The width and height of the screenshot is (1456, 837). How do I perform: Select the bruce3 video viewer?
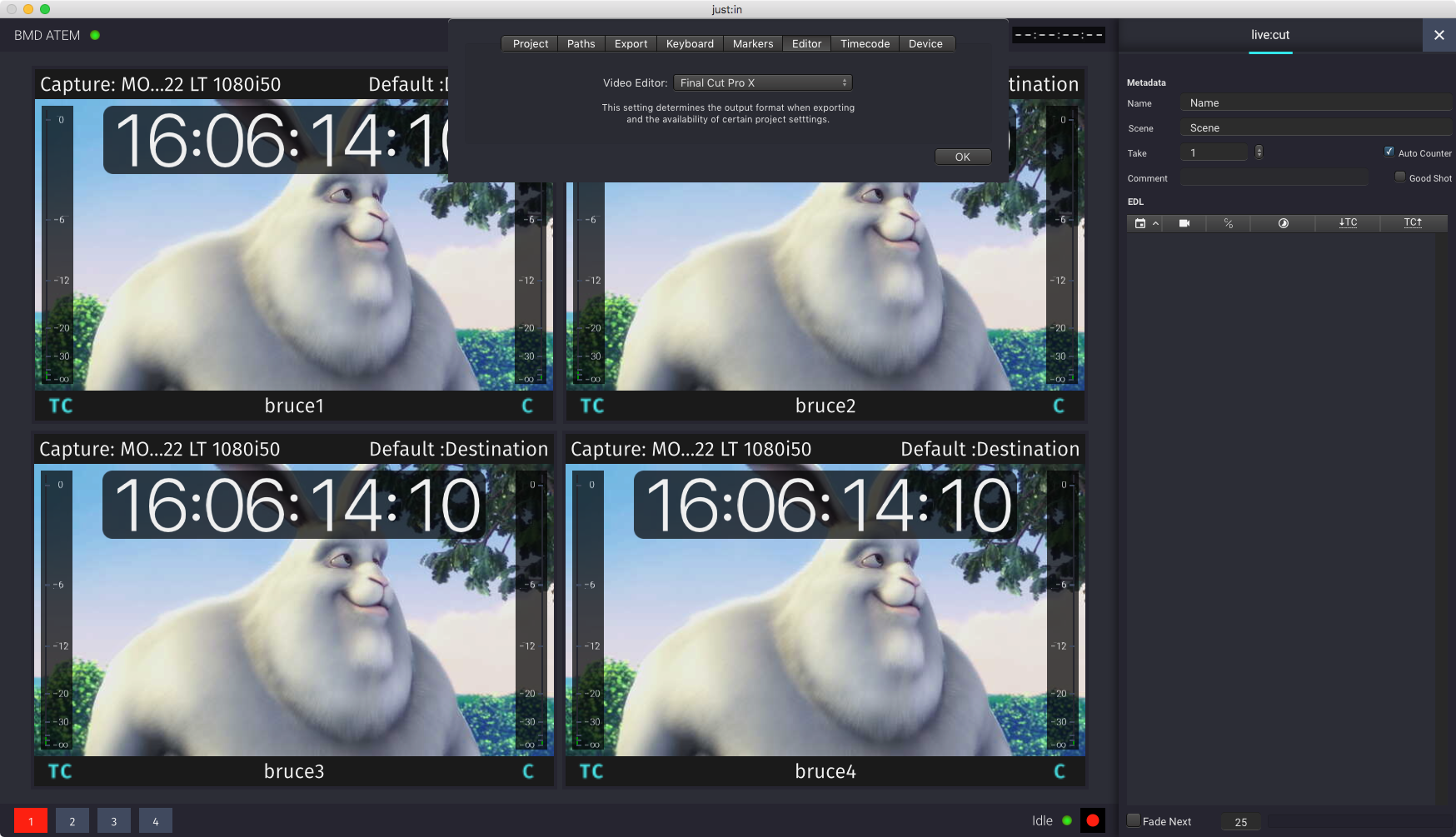coord(294,610)
